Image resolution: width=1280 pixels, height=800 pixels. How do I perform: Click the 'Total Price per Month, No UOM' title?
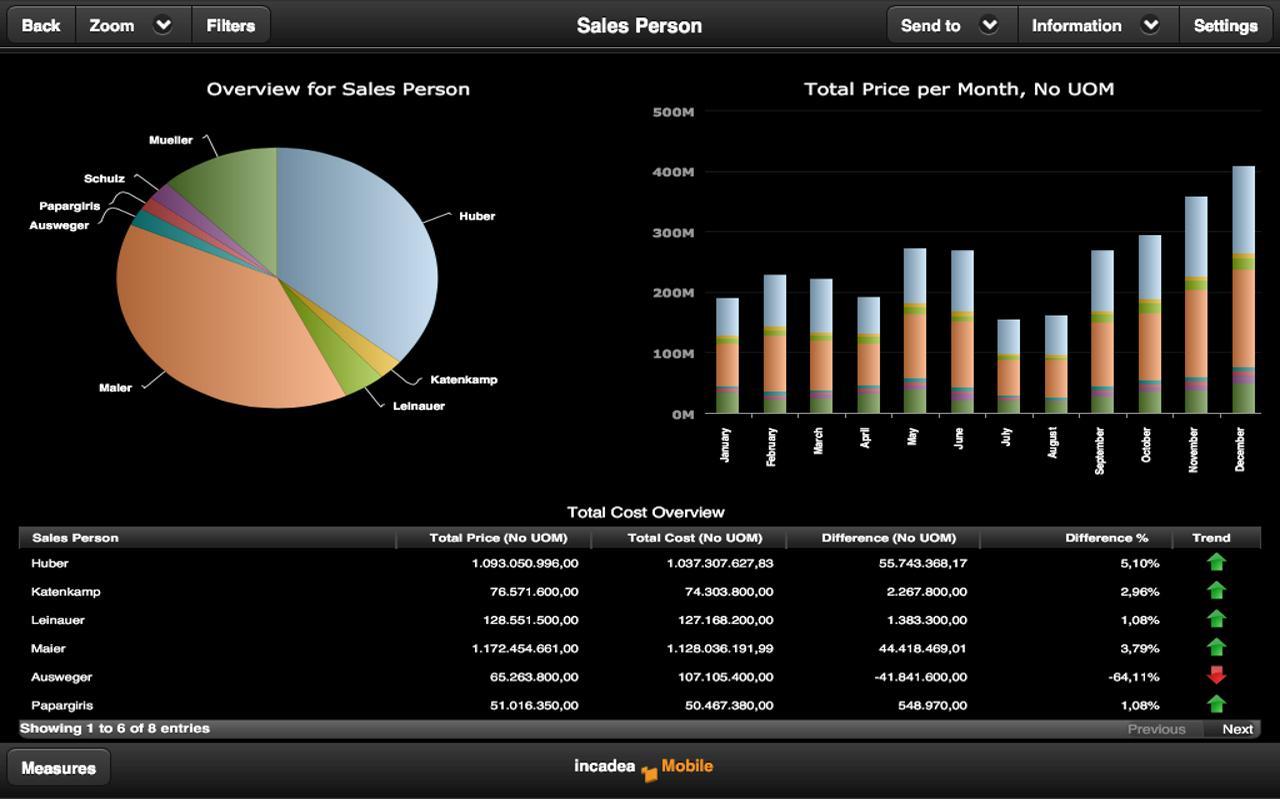click(x=959, y=89)
